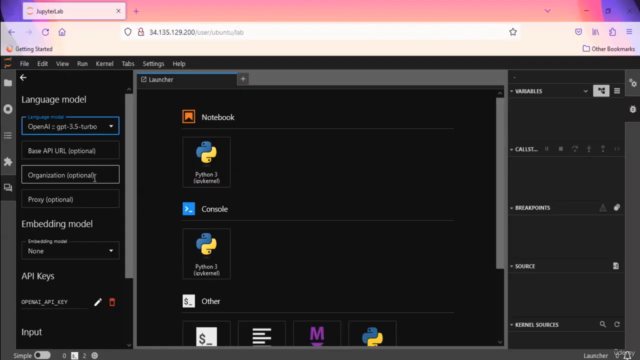Open the File Browser sidebar icon

(x=8, y=83)
